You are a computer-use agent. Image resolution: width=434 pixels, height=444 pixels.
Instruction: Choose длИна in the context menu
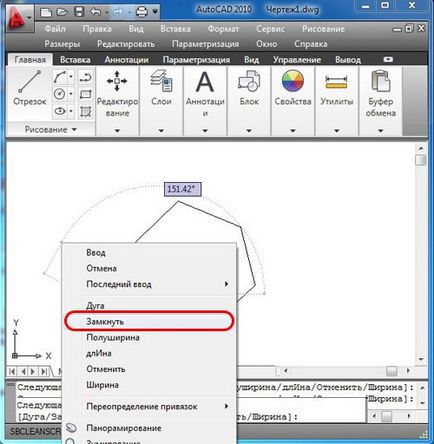(x=149, y=353)
